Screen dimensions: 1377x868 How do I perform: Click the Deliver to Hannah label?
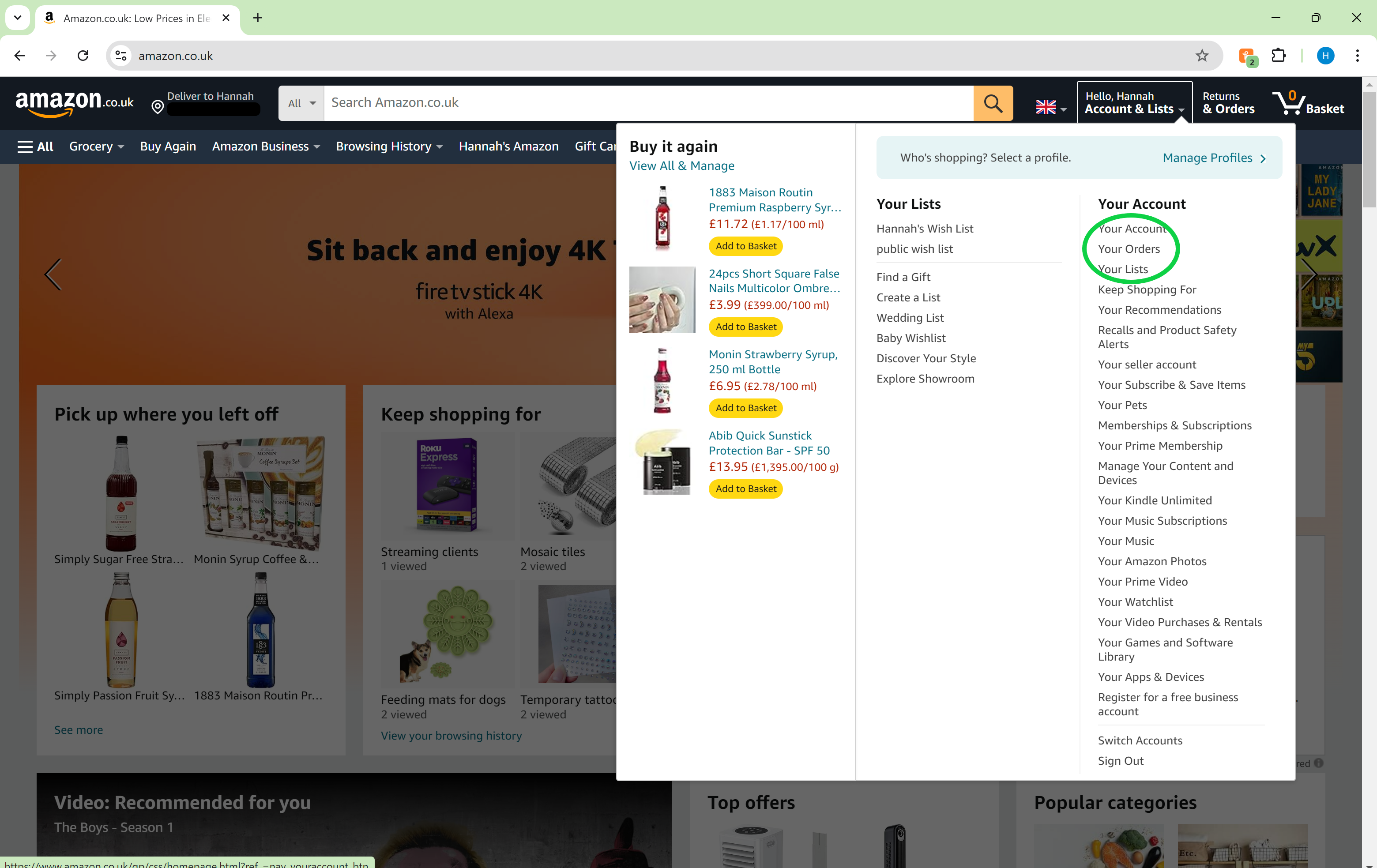211,96
